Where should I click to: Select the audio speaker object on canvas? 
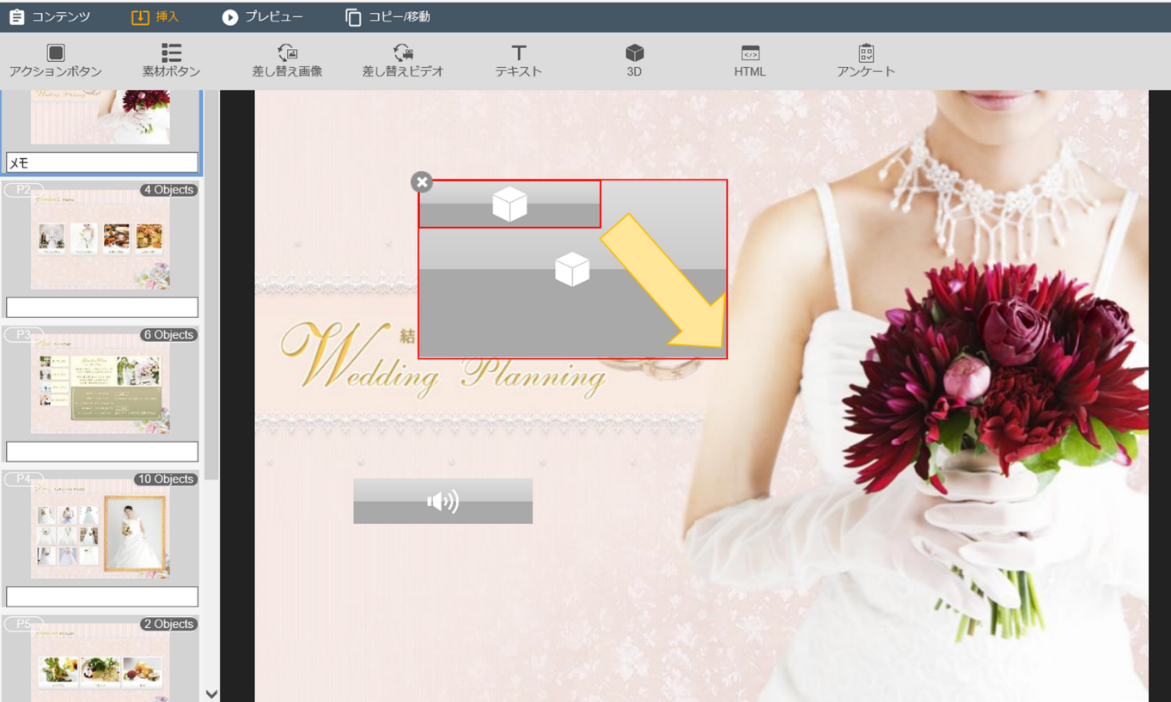[x=443, y=501]
